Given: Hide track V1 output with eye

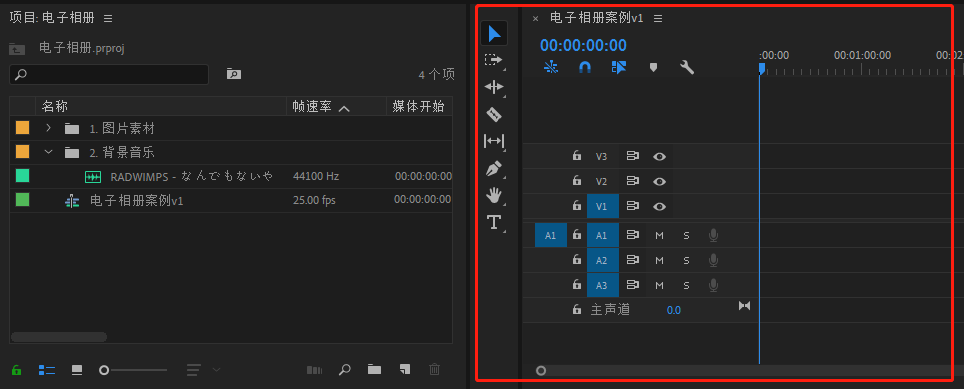Looking at the screenshot, I should [660, 206].
